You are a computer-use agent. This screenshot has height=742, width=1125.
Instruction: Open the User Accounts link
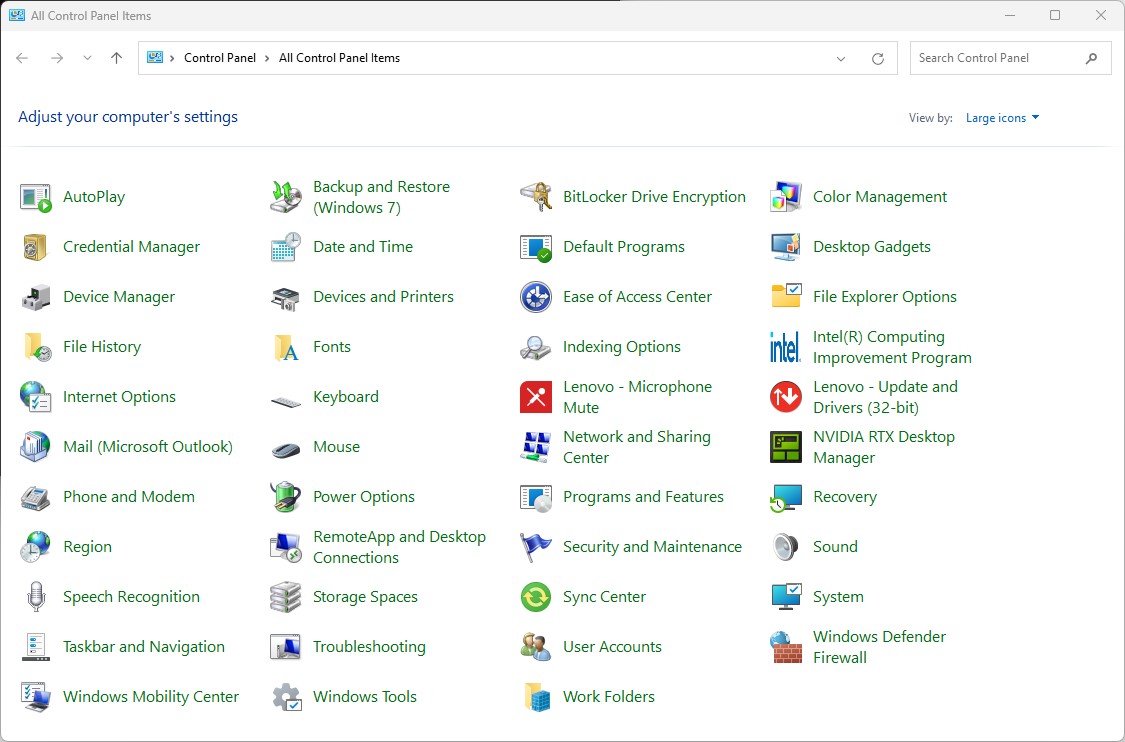tap(612, 647)
